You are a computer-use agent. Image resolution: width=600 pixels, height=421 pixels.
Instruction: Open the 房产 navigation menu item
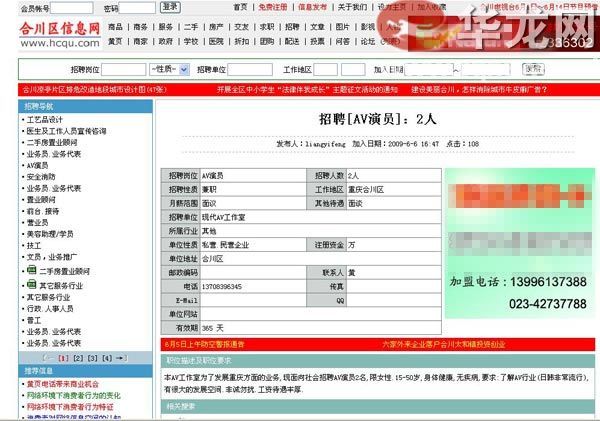pyautogui.click(x=217, y=26)
